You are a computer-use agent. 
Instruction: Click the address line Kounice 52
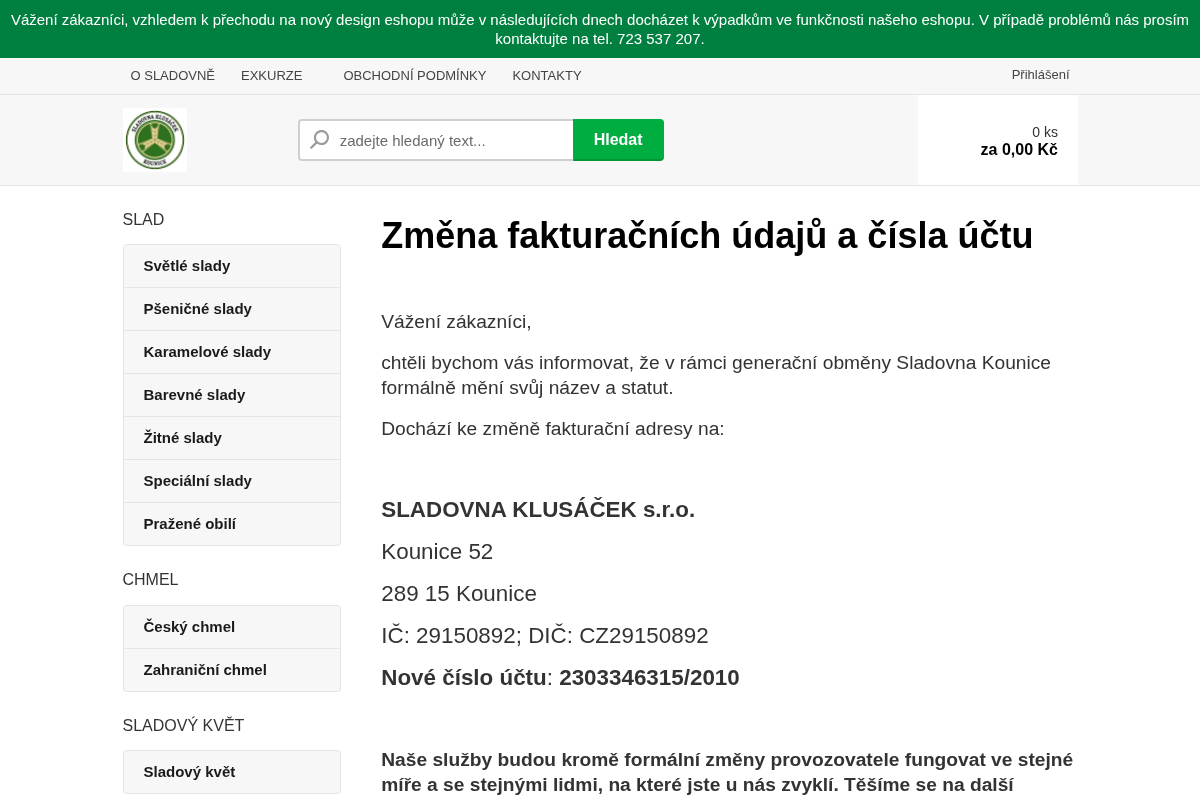tap(437, 552)
